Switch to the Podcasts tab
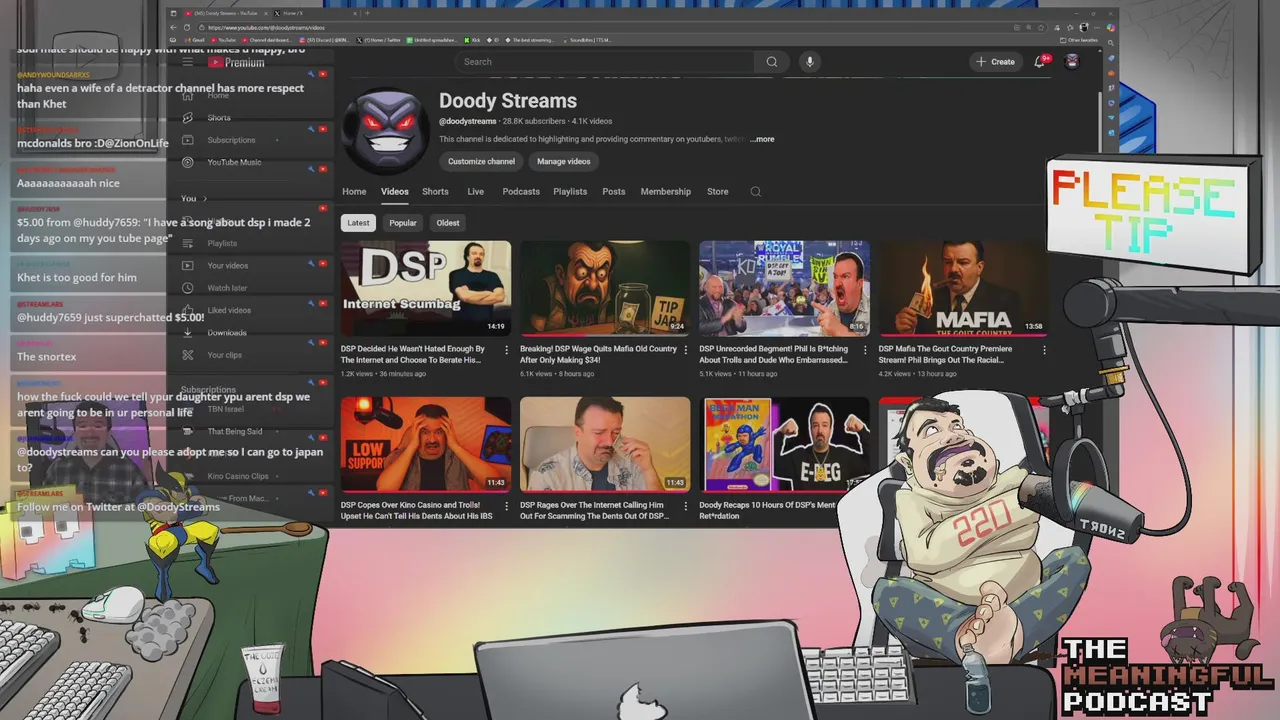Viewport: 1280px width, 720px height. click(521, 192)
